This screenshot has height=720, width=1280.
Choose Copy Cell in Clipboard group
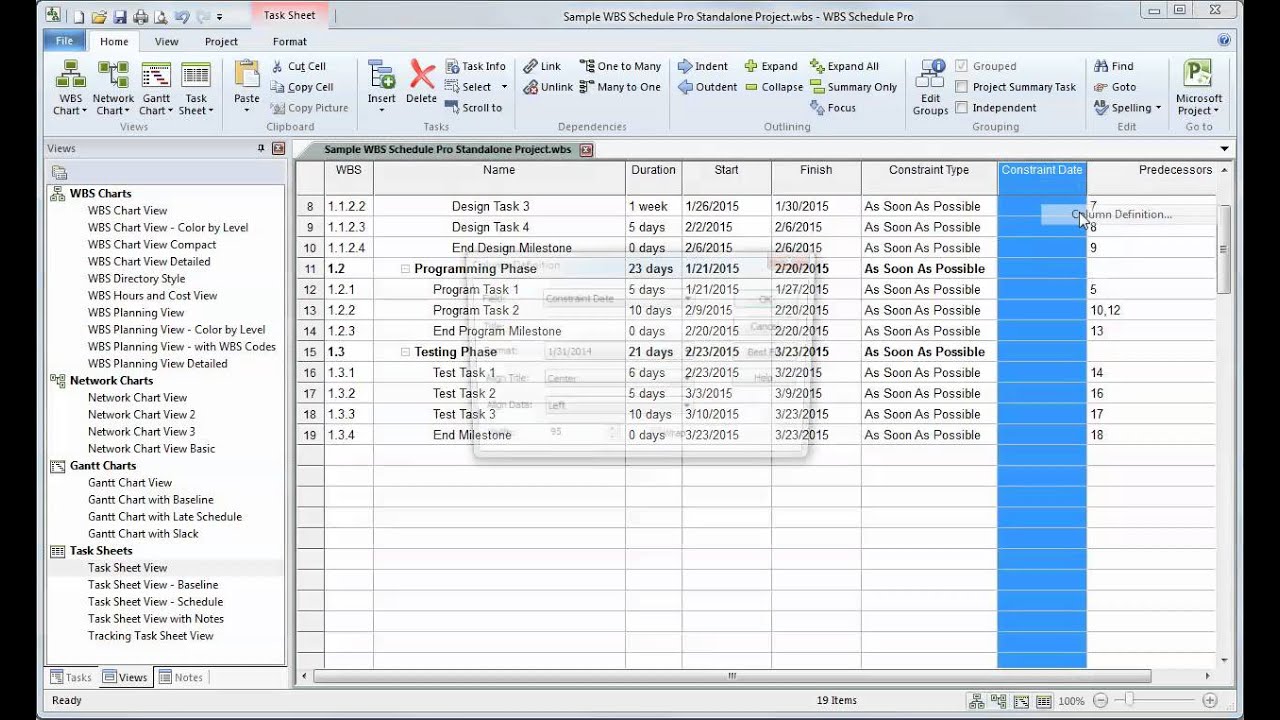[301, 87]
